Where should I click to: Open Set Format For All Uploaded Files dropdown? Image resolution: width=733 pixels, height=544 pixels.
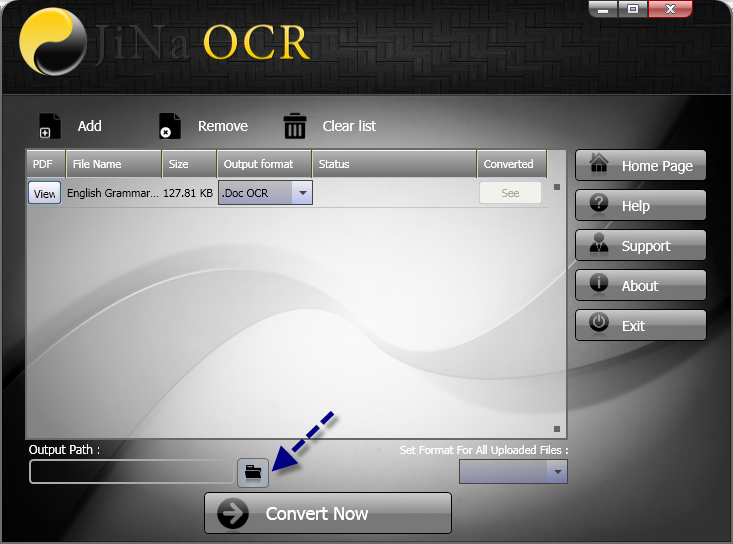pyautogui.click(x=556, y=472)
